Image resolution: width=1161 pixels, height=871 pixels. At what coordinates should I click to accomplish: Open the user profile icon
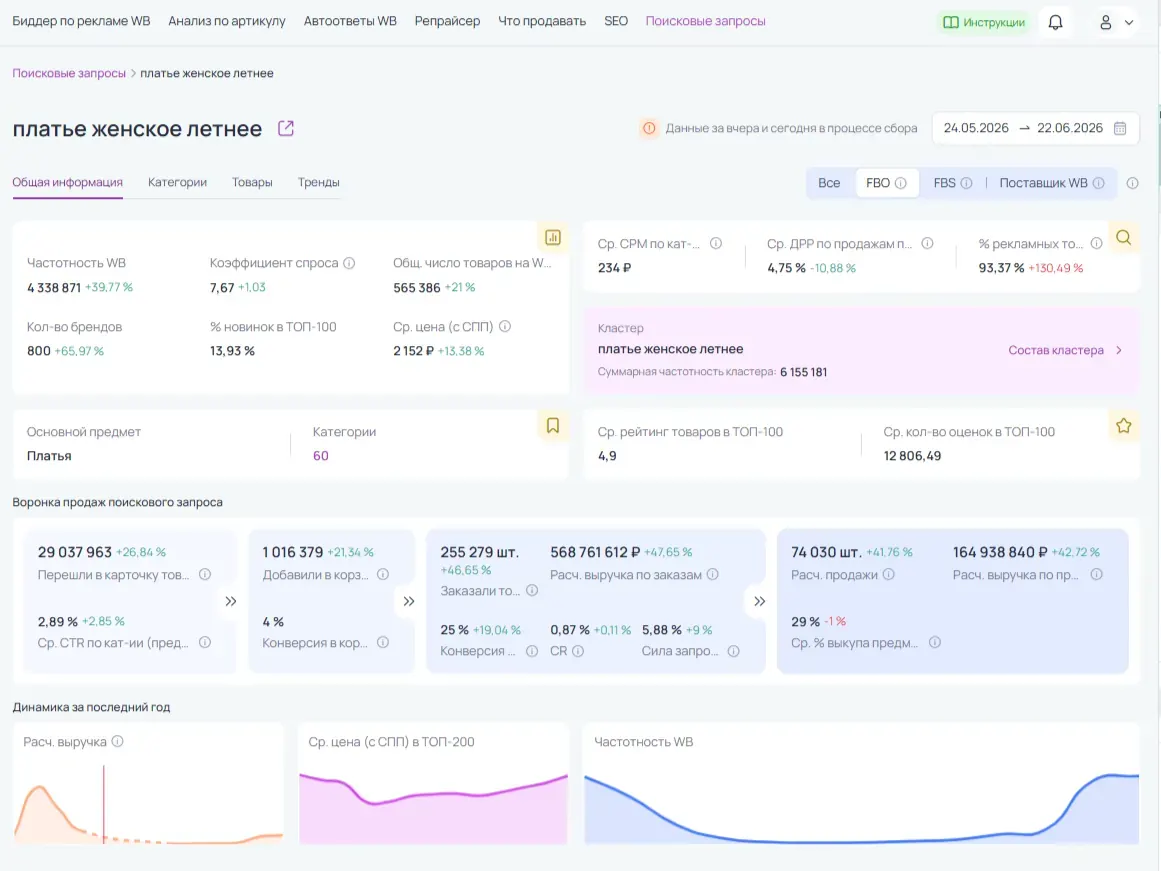click(x=1105, y=22)
